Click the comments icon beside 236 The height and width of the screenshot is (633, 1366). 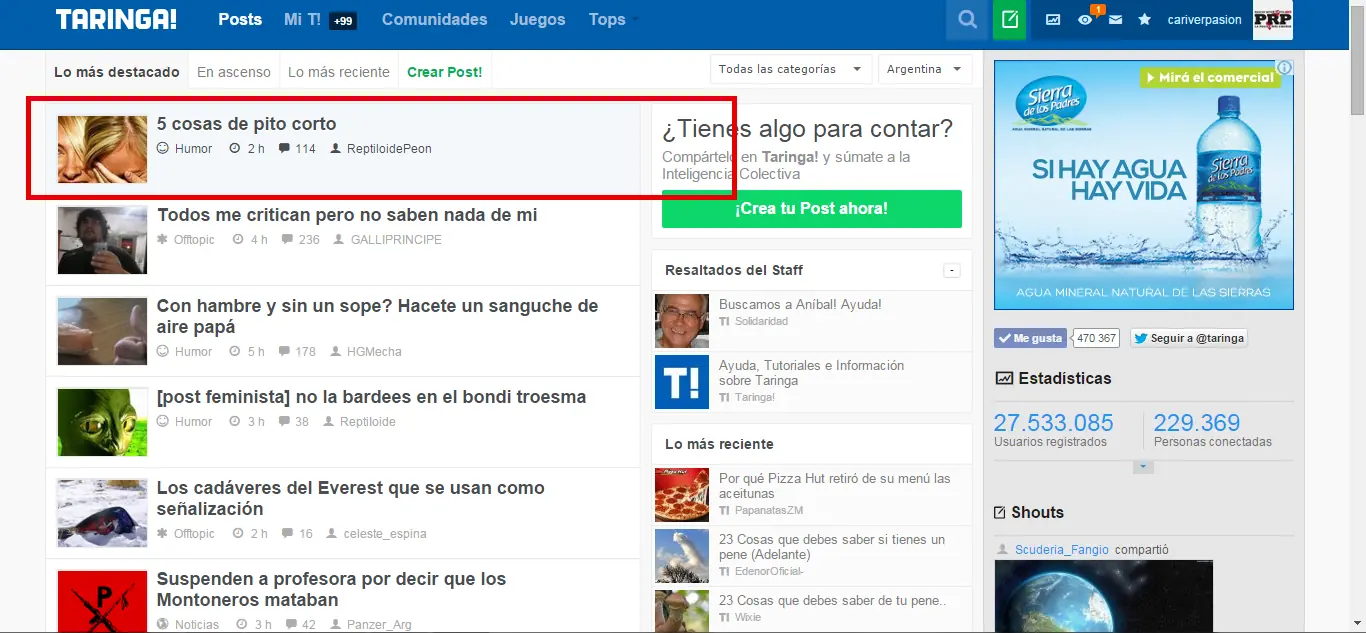[288, 240]
